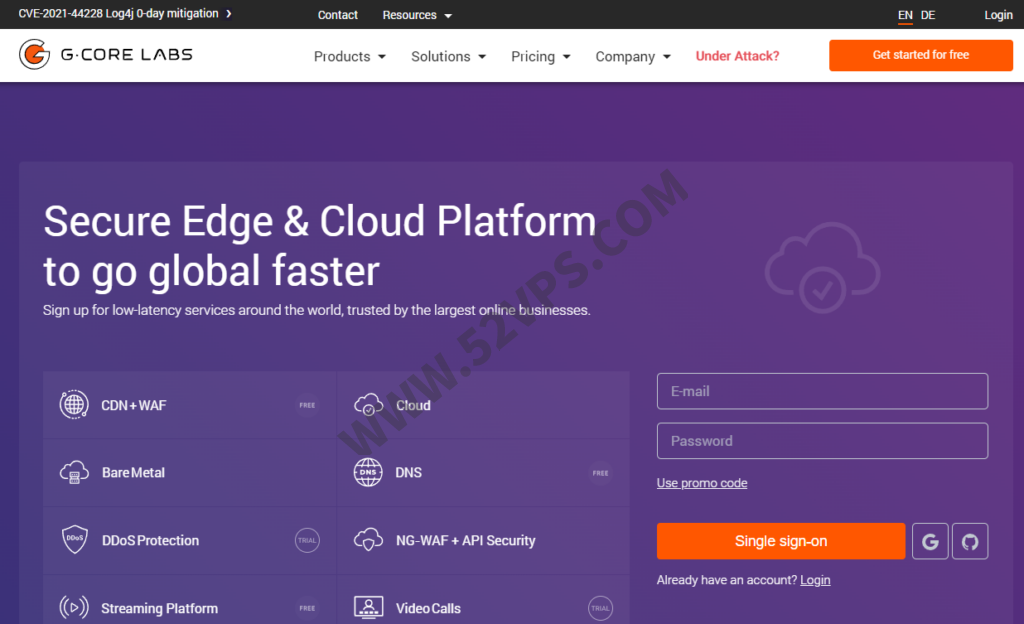
Task: Click the G-Core Labs logo icon
Action: pyautogui.click(x=35, y=54)
